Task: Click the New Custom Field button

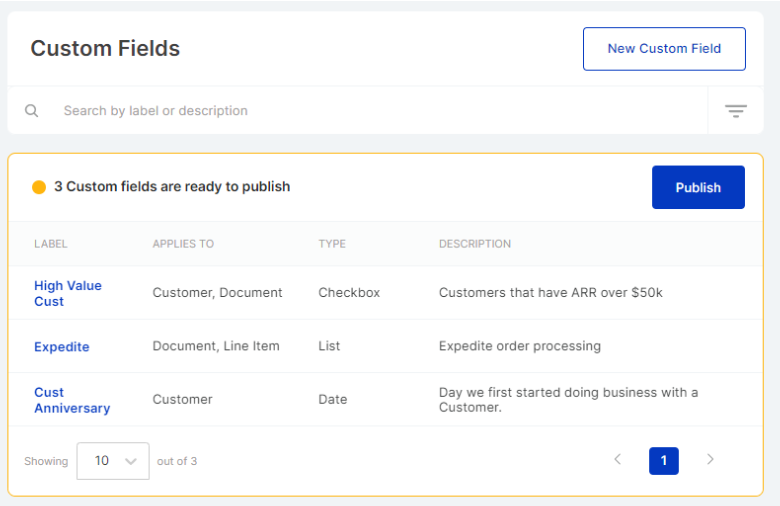Action: [x=664, y=49]
